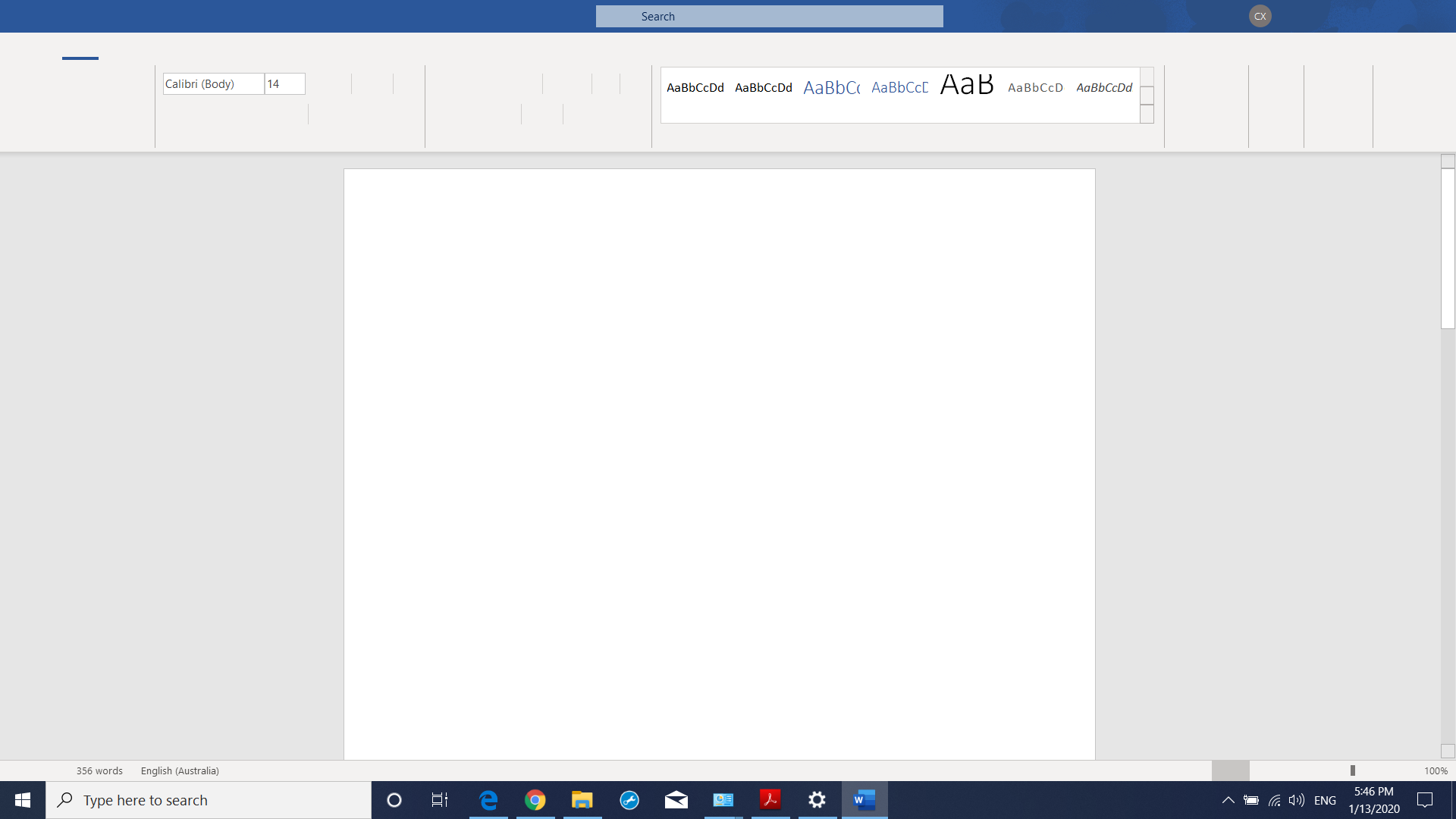1456x819 pixels.
Task: Open Task View from the taskbar
Action: (x=440, y=800)
